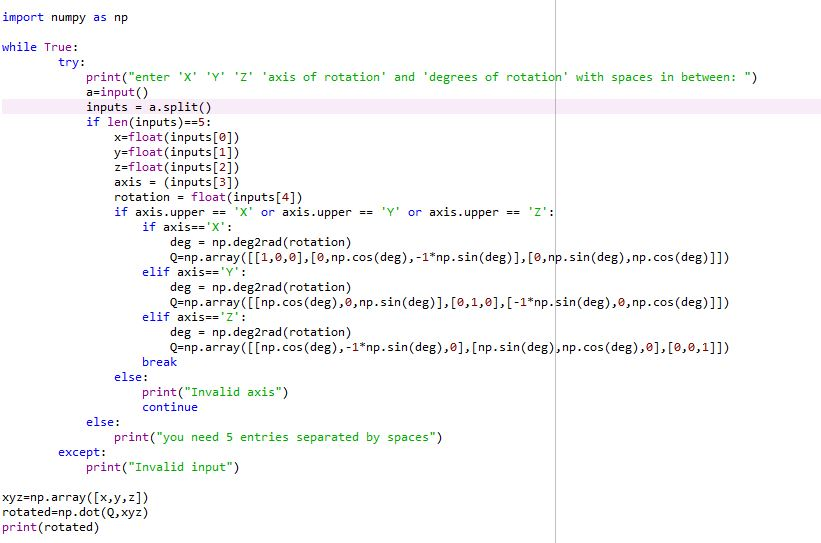Click the 'import numpy as np' line
The image size is (821, 543).
click(x=65, y=17)
